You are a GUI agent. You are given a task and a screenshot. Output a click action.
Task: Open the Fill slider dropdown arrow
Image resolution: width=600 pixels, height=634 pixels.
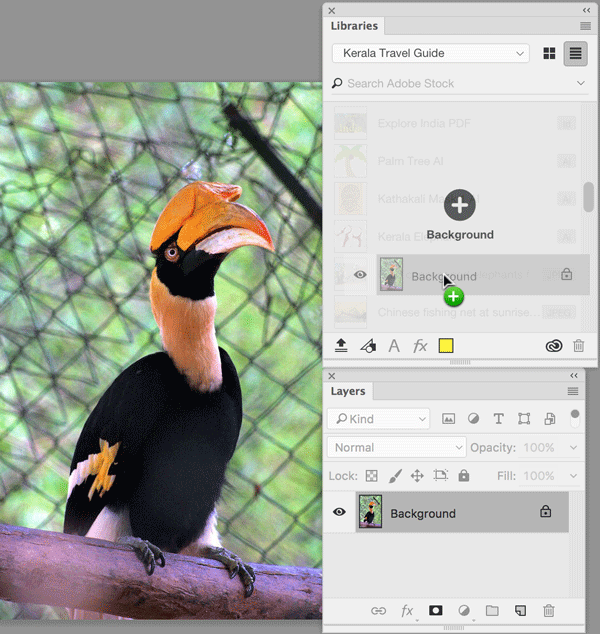point(573,476)
